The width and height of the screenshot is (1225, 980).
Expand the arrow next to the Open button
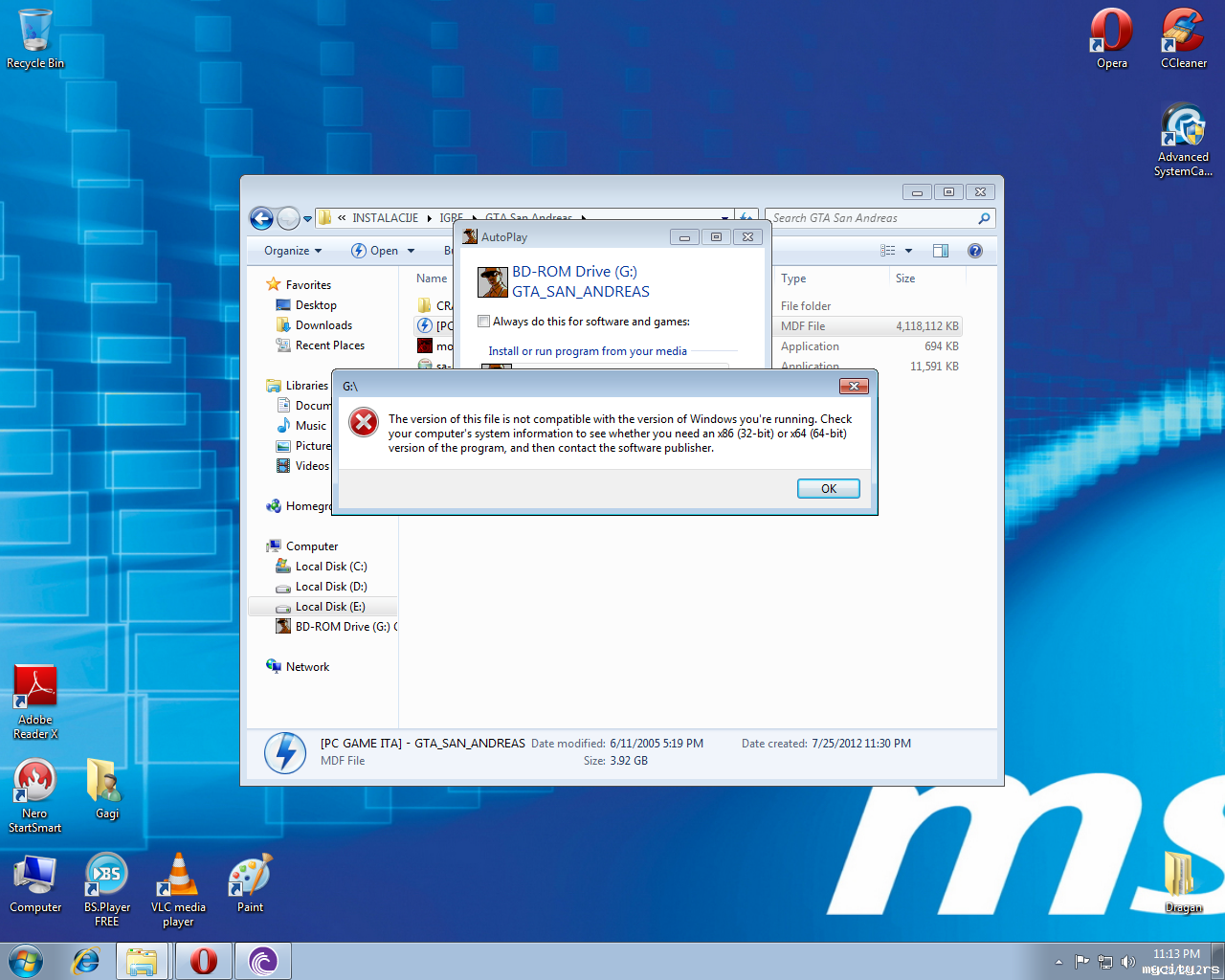412,251
